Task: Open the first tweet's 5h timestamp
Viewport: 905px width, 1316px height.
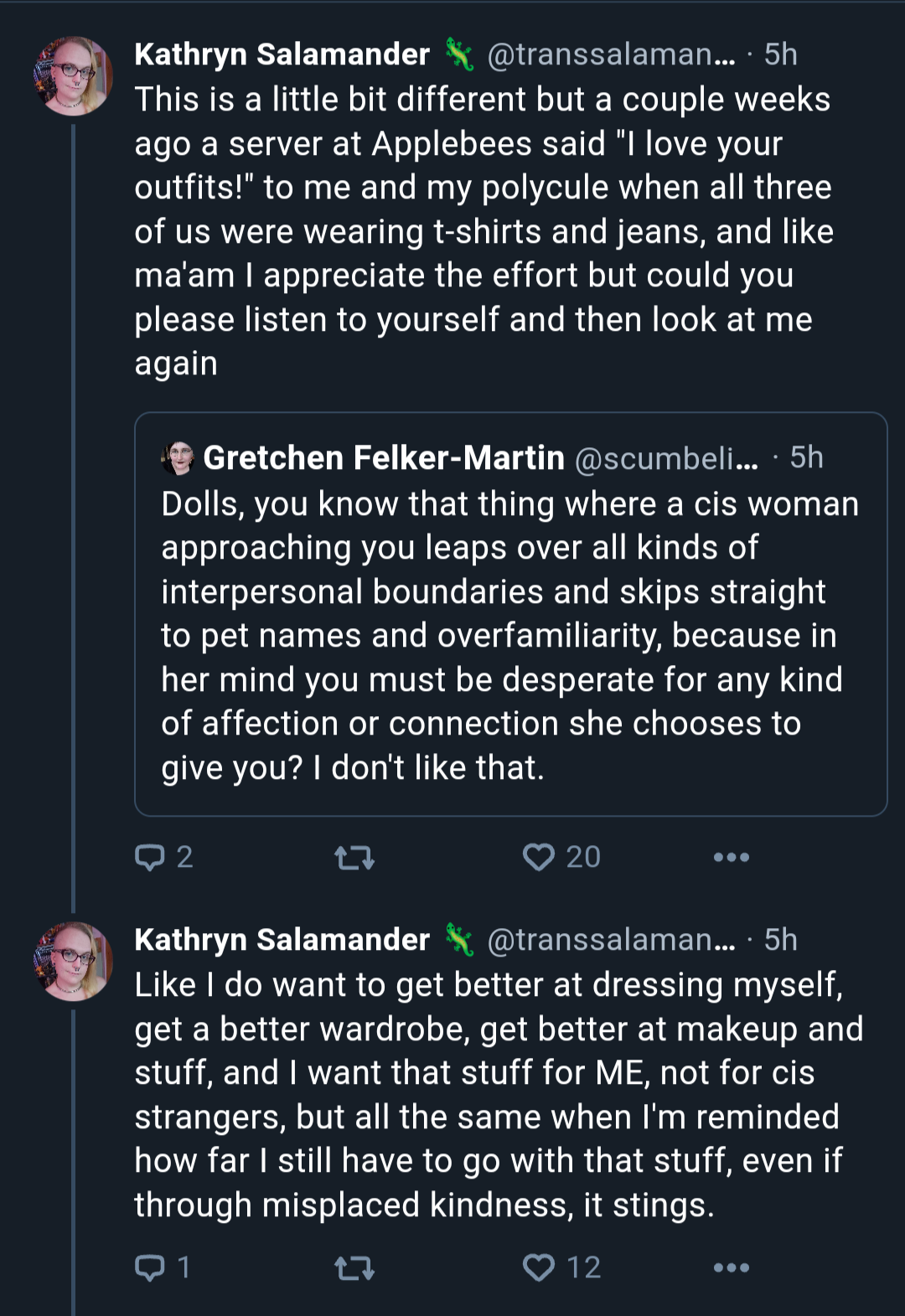Action: click(x=781, y=54)
